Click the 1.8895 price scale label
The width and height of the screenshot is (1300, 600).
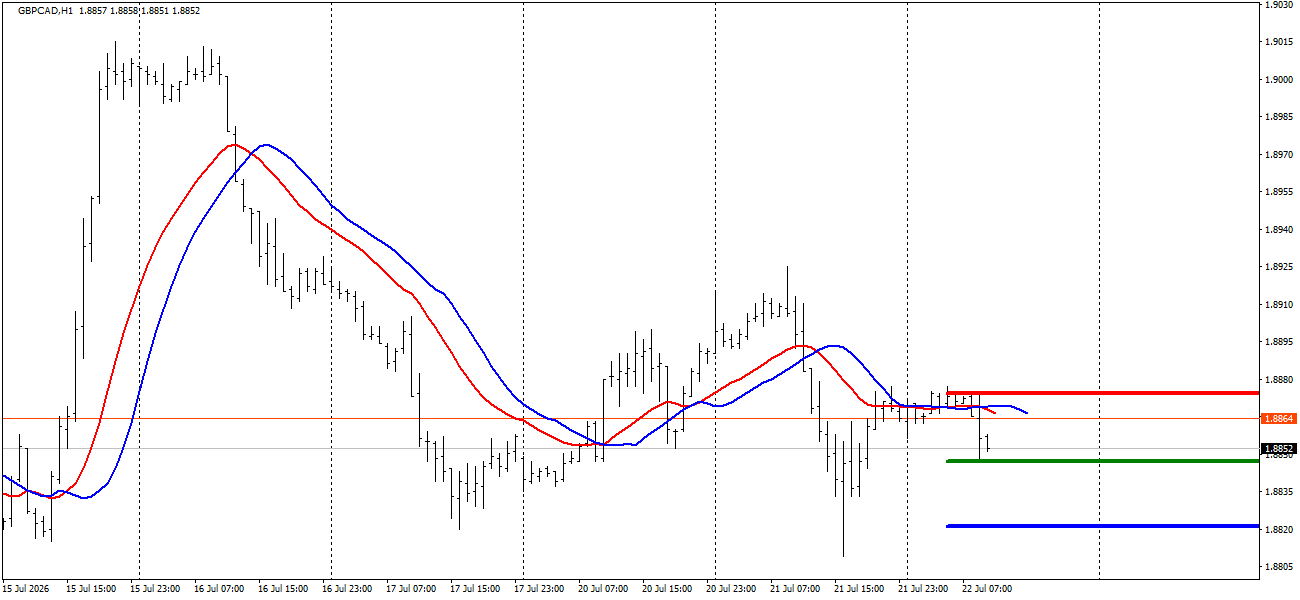[1278, 342]
